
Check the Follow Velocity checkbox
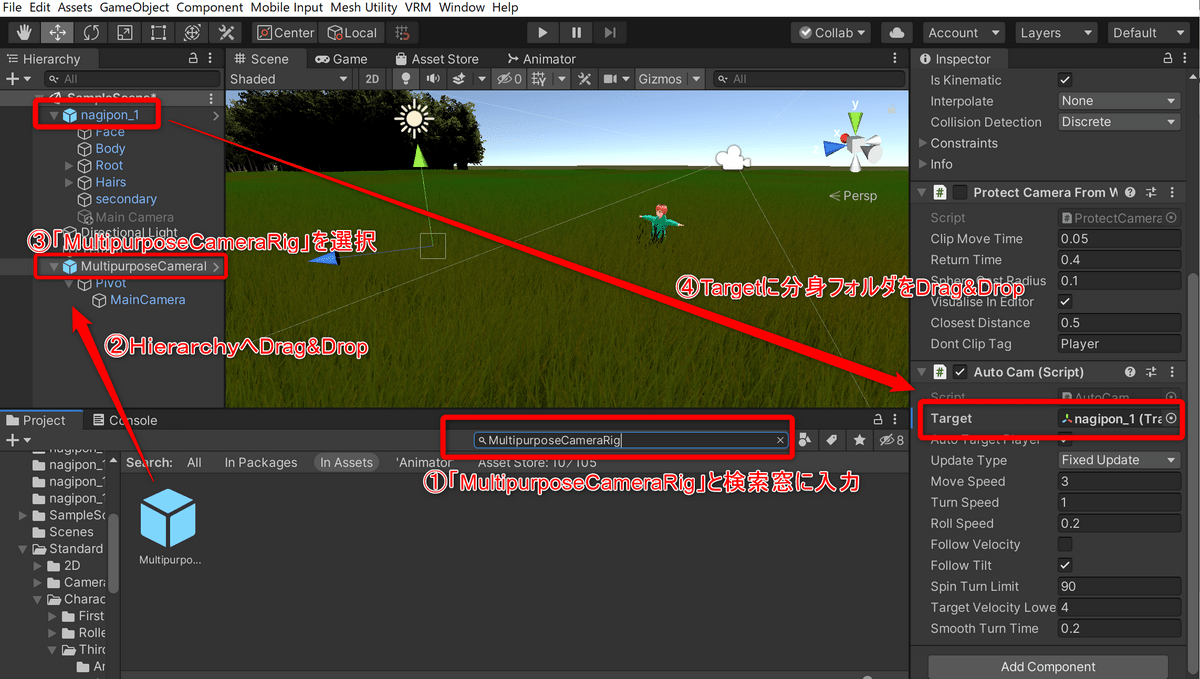pos(1065,545)
